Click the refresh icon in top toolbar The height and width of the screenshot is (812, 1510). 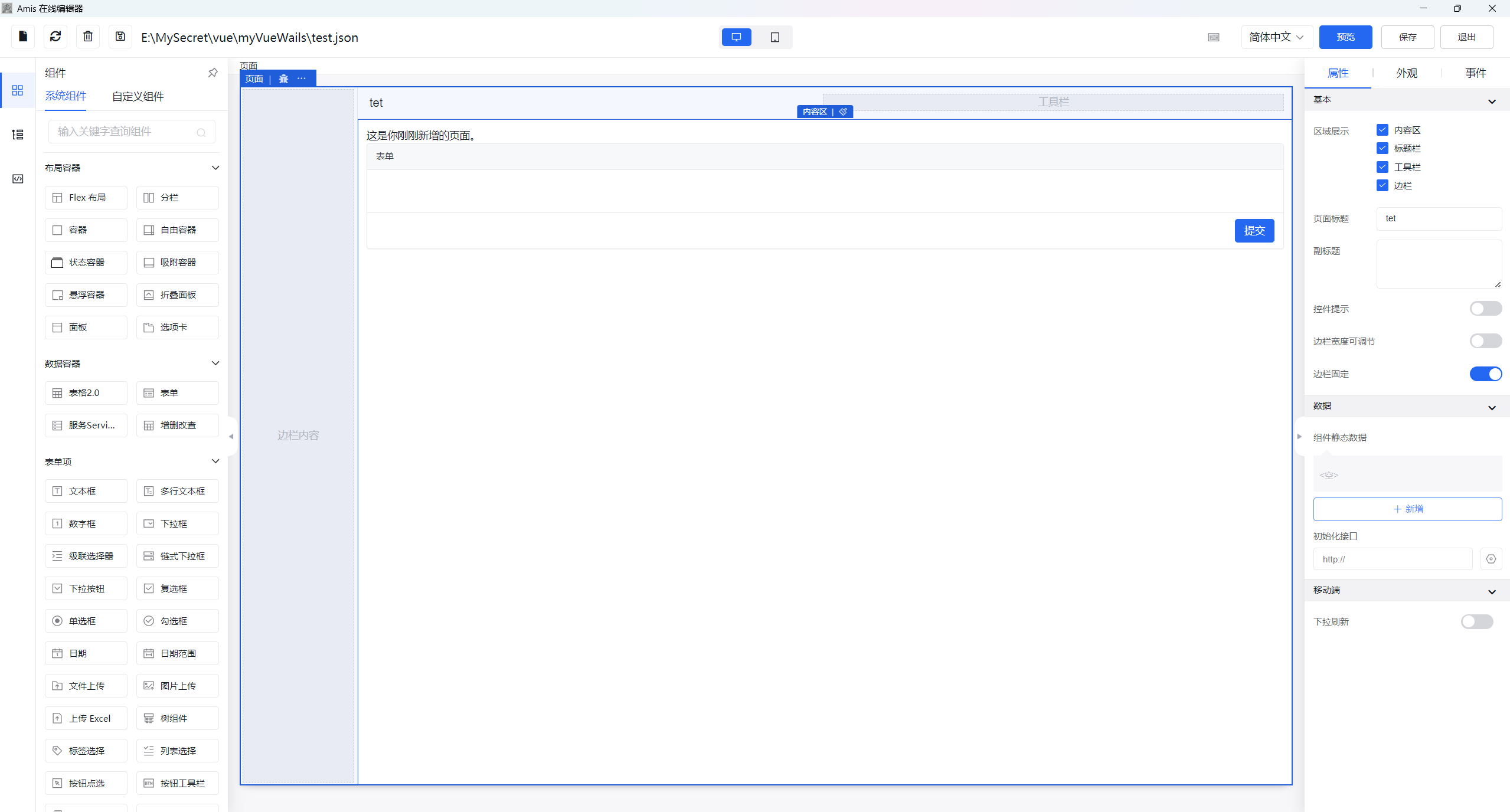point(55,37)
